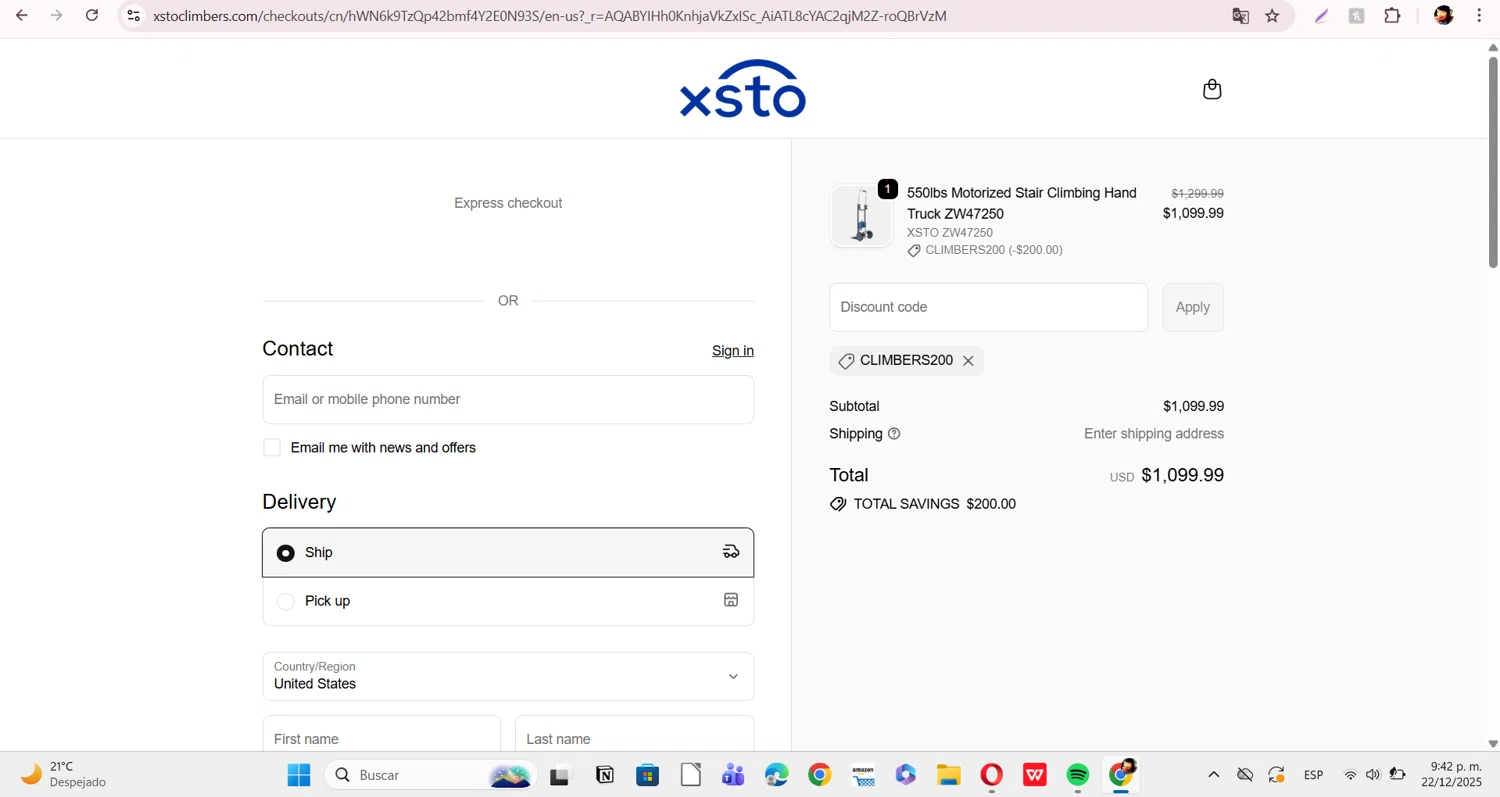Open the Wi-Fi network tray icon
The height and width of the screenshot is (797, 1500).
[1350, 775]
